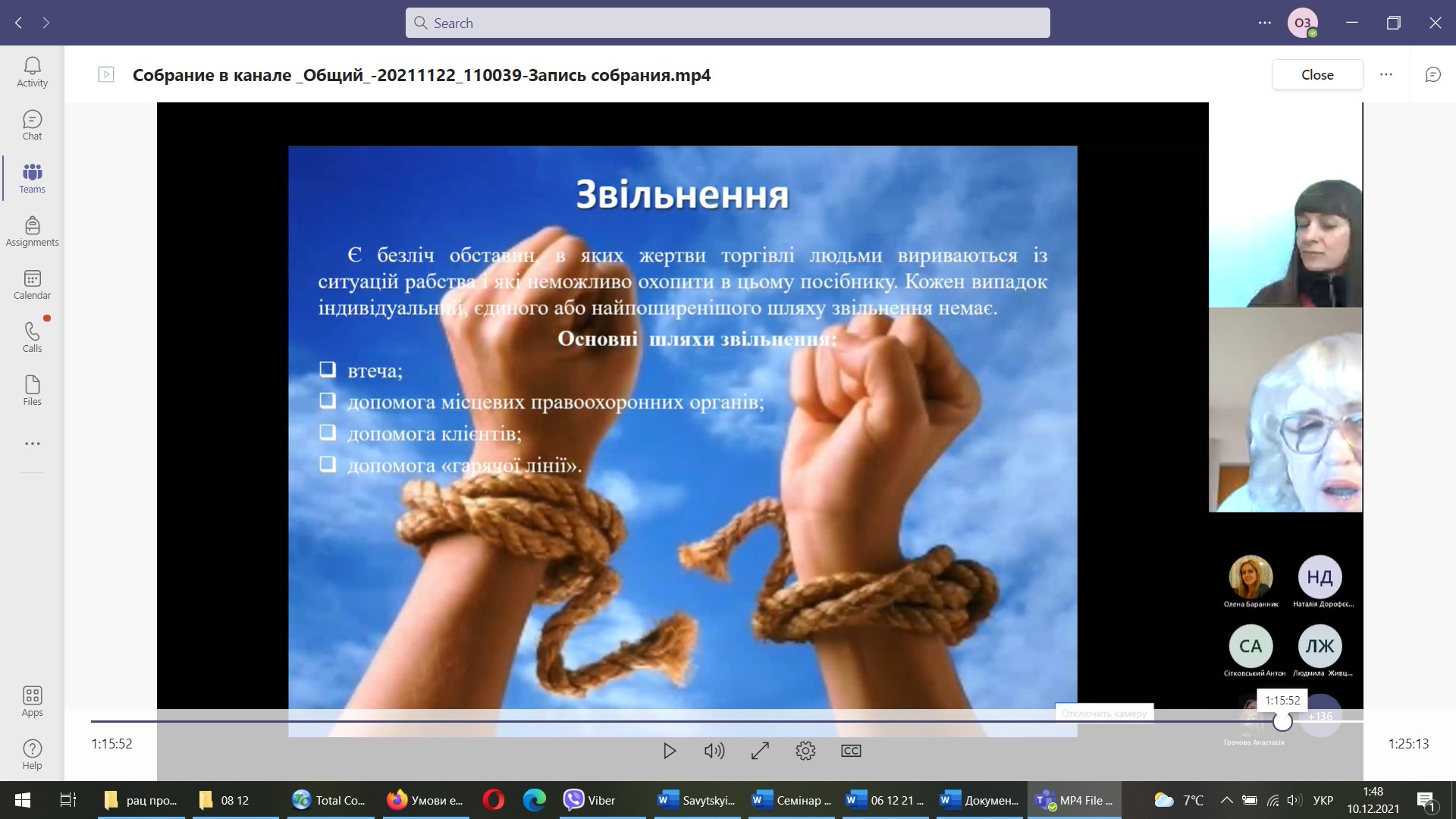
Task: Switch to the Teams tab
Action: point(32,179)
